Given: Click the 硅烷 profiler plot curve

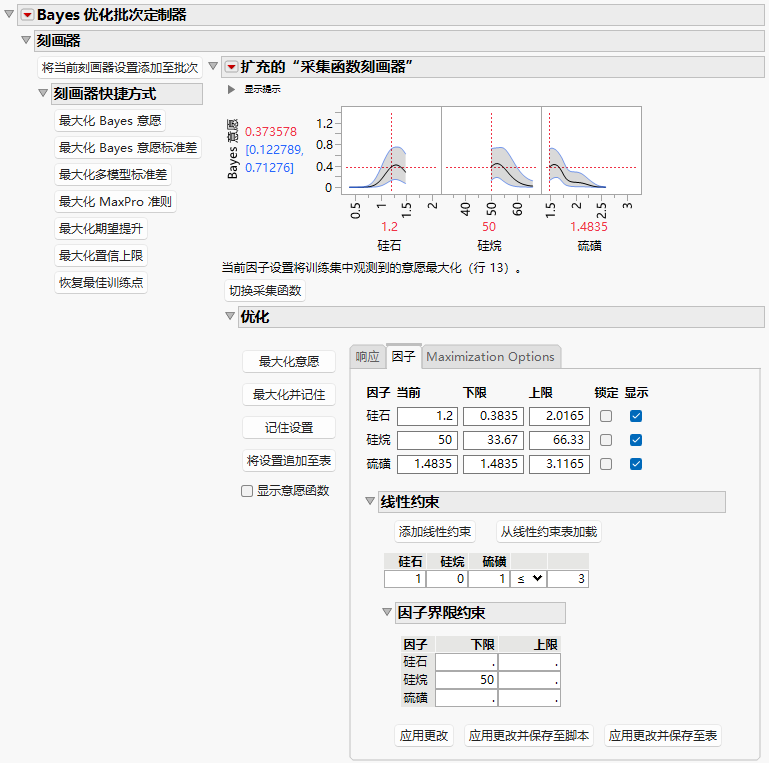Looking at the screenshot, I should pos(491,150).
